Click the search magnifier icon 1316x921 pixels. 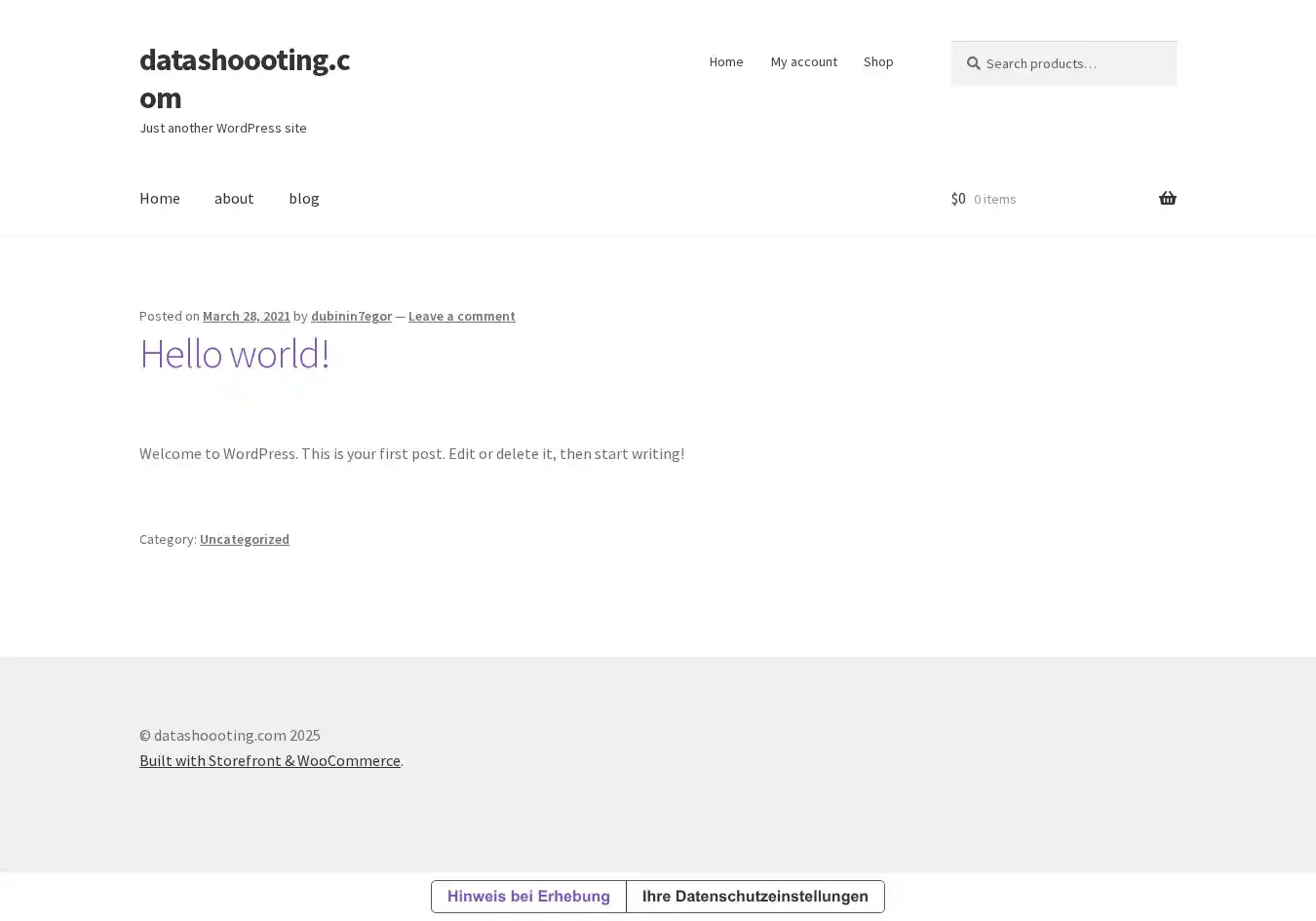pyautogui.click(x=973, y=63)
